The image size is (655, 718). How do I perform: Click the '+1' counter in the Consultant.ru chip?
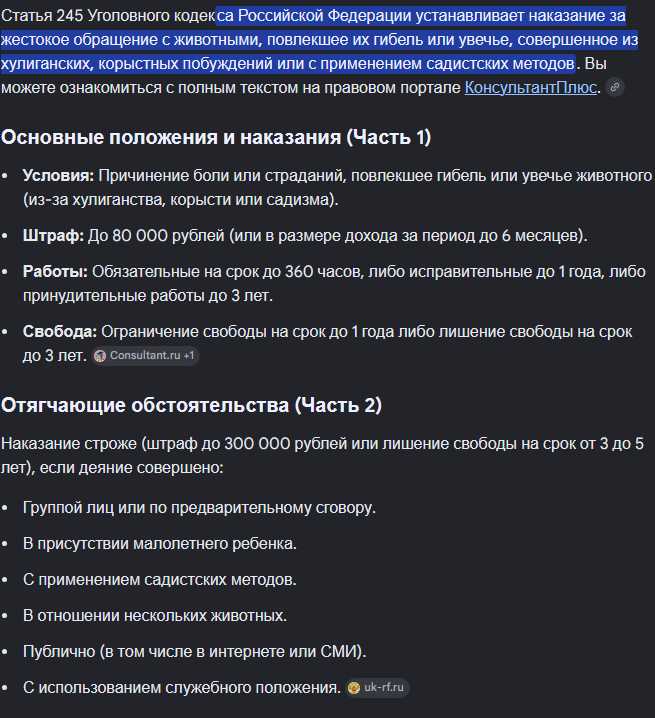point(189,355)
